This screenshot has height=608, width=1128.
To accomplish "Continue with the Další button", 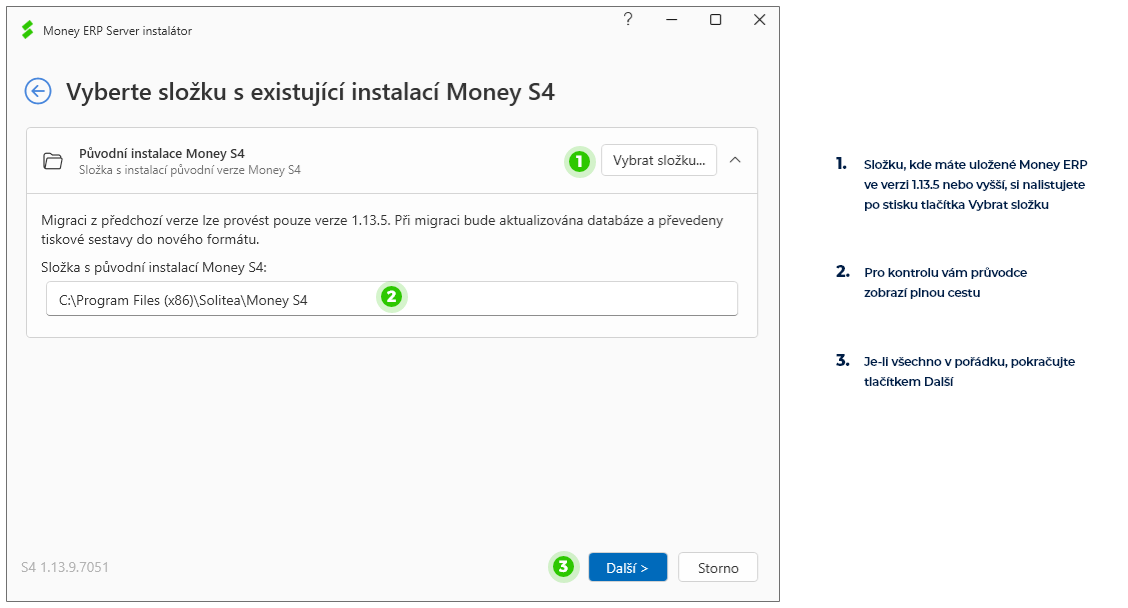I will (x=627, y=567).
